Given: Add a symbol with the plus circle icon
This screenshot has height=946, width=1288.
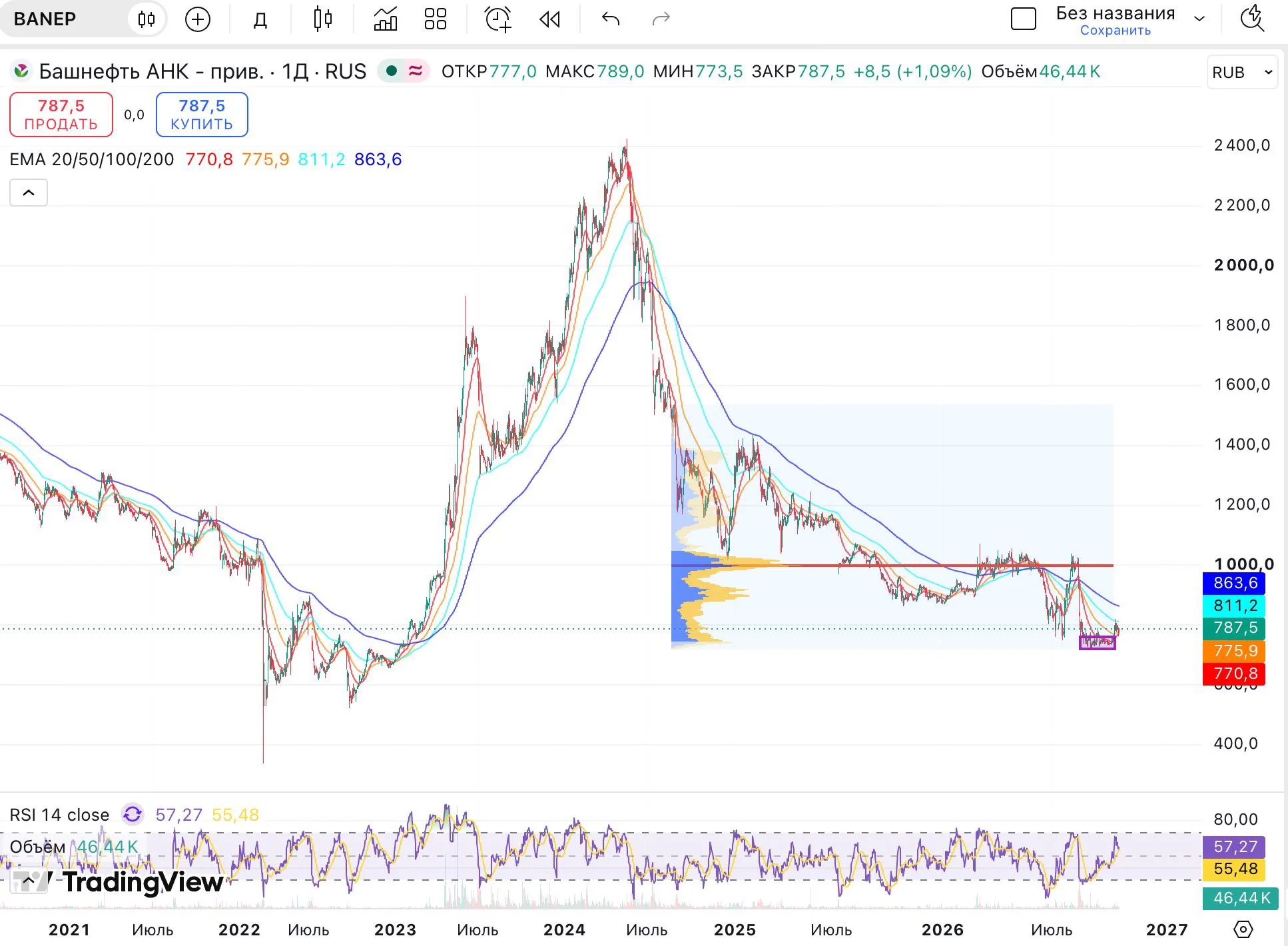Looking at the screenshot, I should click(198, 19).
